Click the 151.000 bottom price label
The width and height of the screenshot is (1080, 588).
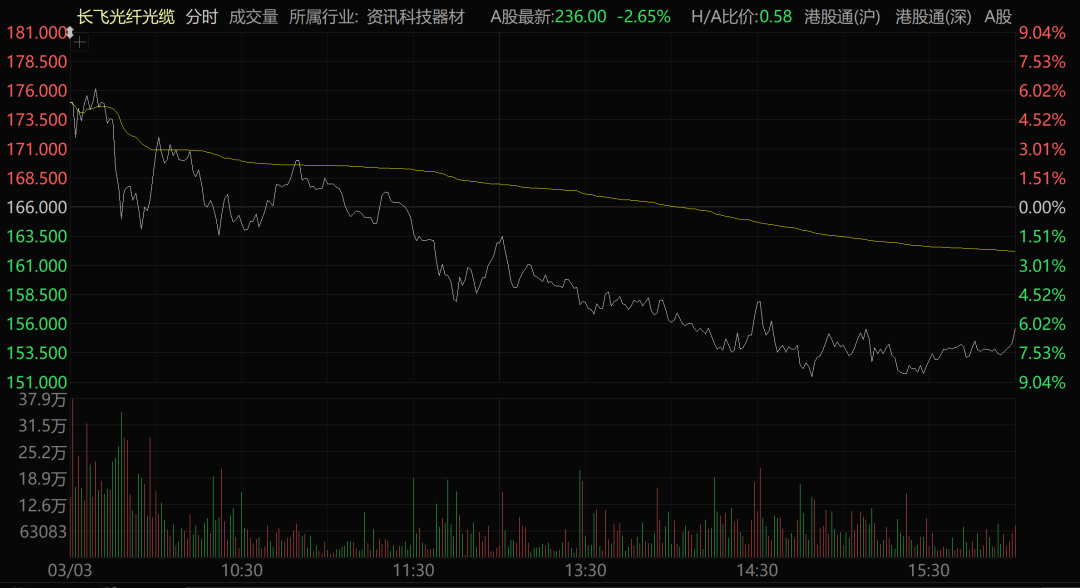[x=37, y=382]
